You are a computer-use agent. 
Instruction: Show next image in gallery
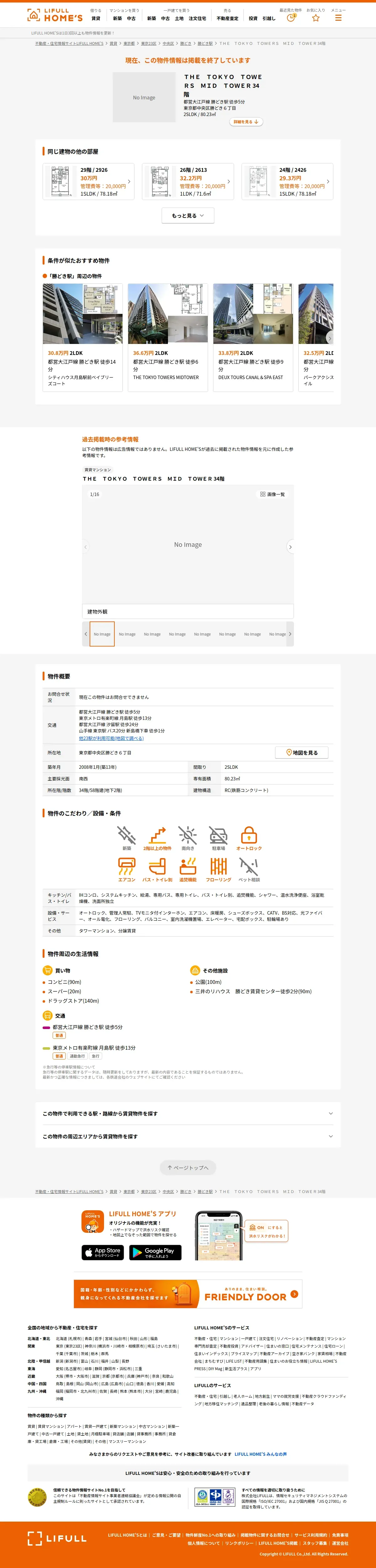(x=290, y=546)
